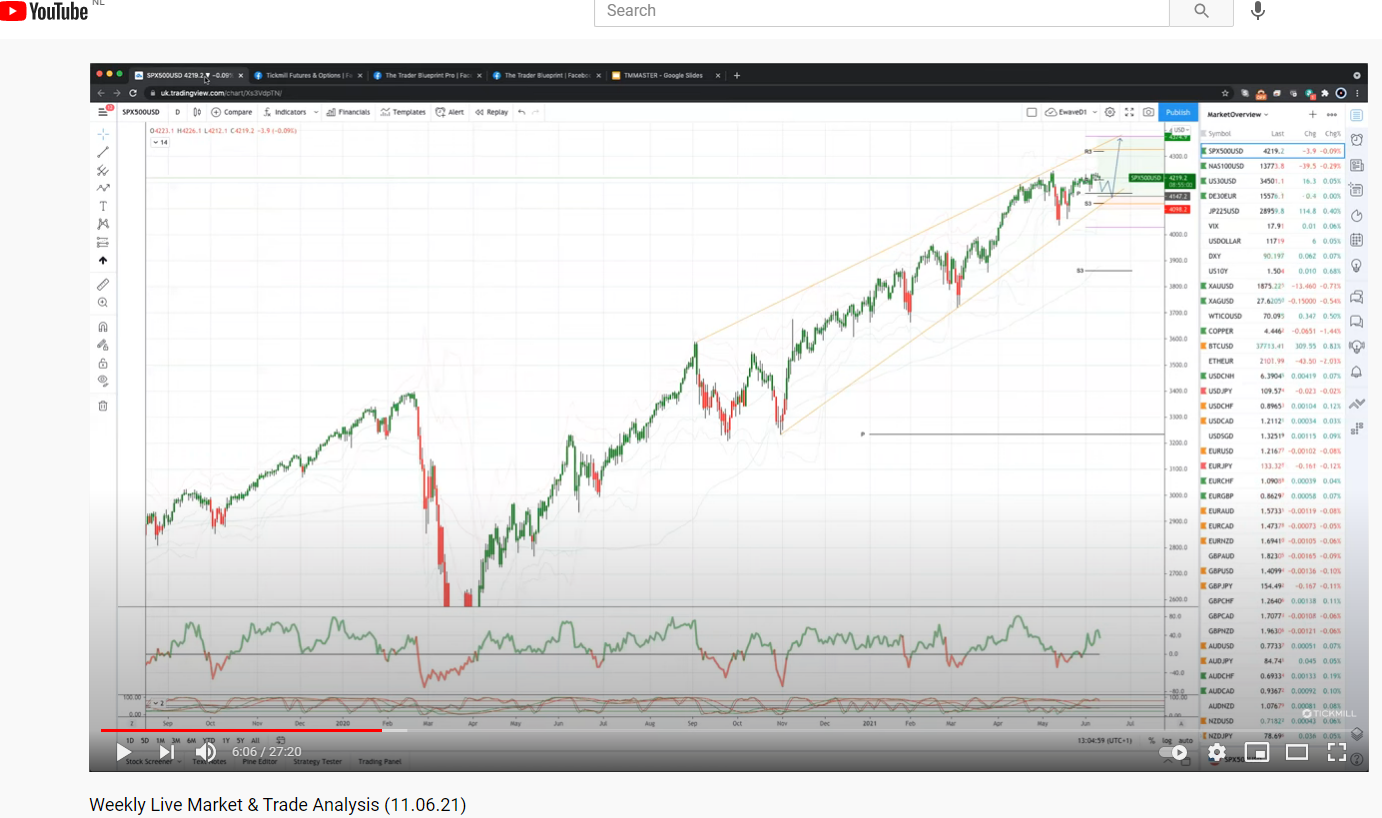Image resolution: width=1382 pixels, height=818 pixels.
Task: Click the SPX500USD symbol search field
Action: pyautogui.click(x=142, y=112)
